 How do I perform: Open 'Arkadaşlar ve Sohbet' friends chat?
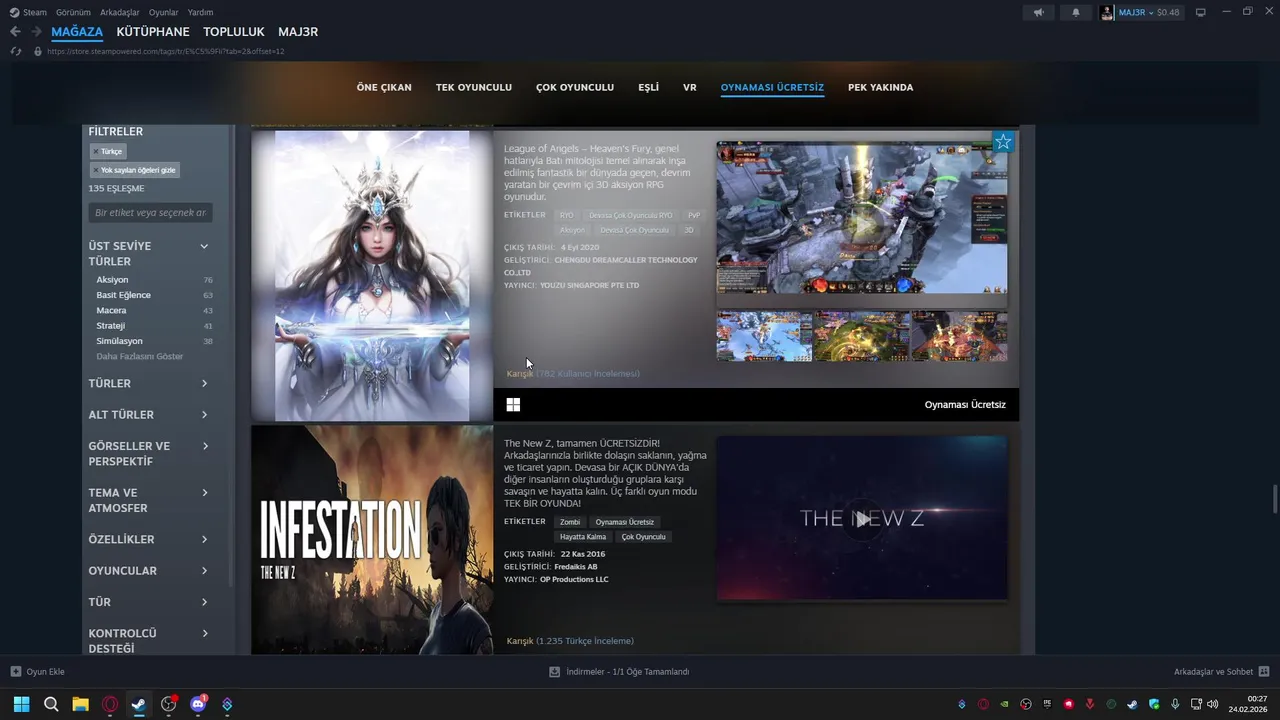1221,672
